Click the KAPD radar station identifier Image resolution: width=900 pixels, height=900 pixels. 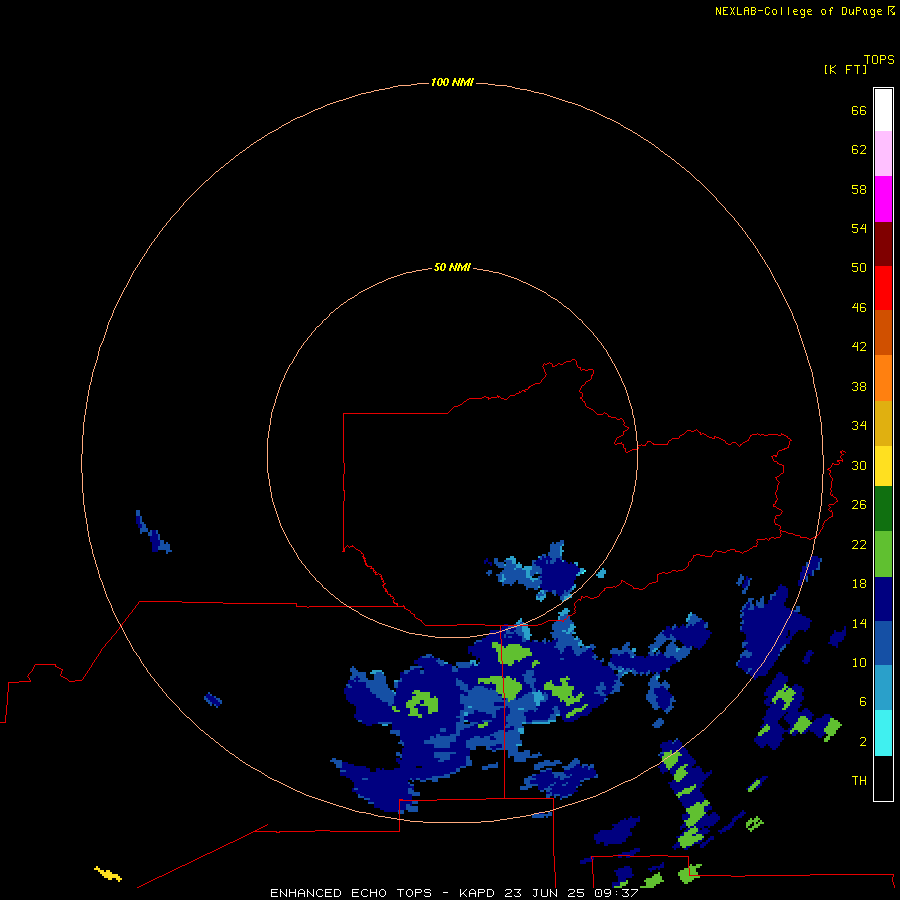pos(476,893)
